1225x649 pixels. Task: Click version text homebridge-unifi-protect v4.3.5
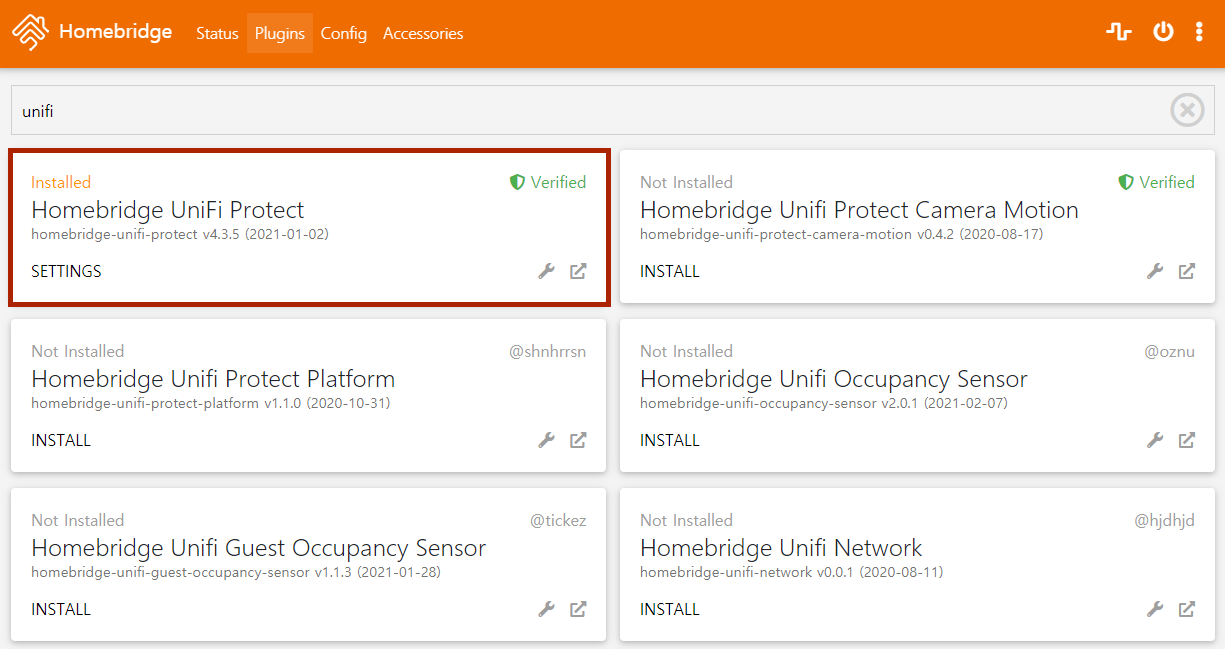180,235
